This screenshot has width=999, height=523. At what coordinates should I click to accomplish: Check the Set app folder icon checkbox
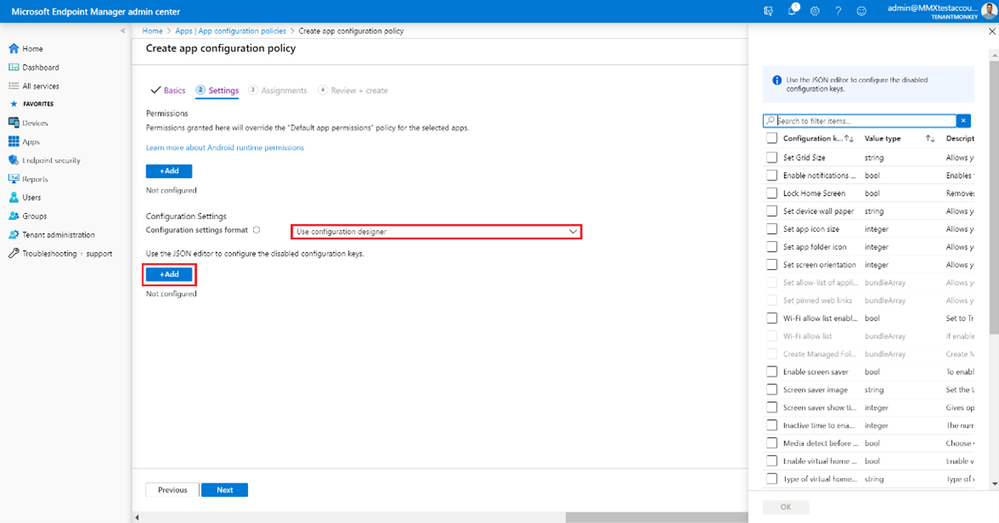coord(772,247)
